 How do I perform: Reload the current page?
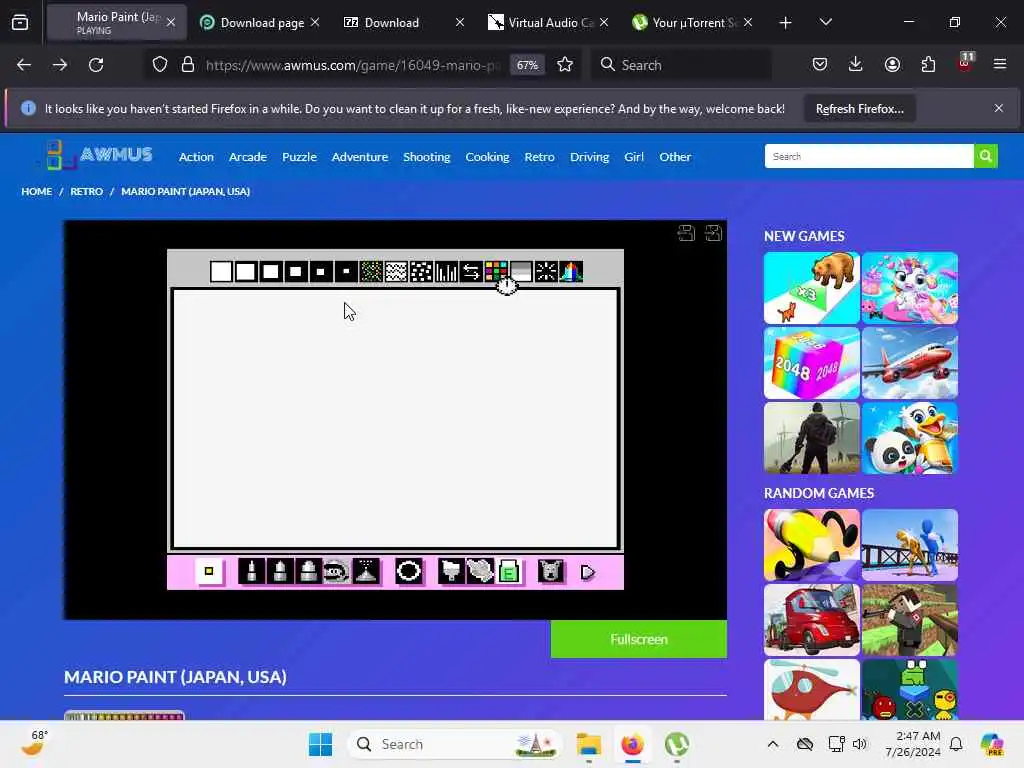click(x=96, y=65)
